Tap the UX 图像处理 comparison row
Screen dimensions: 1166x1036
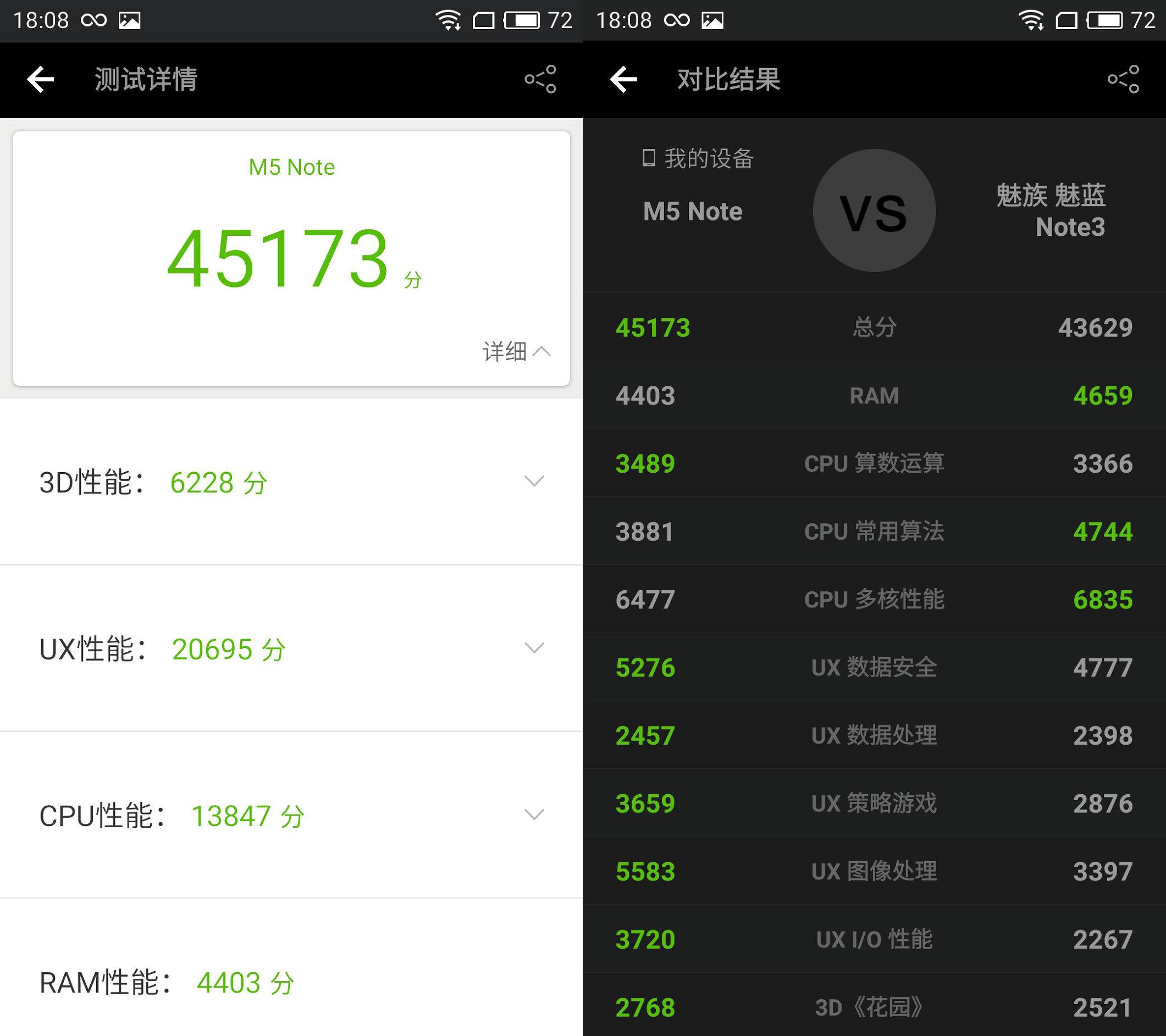point(874,871)
